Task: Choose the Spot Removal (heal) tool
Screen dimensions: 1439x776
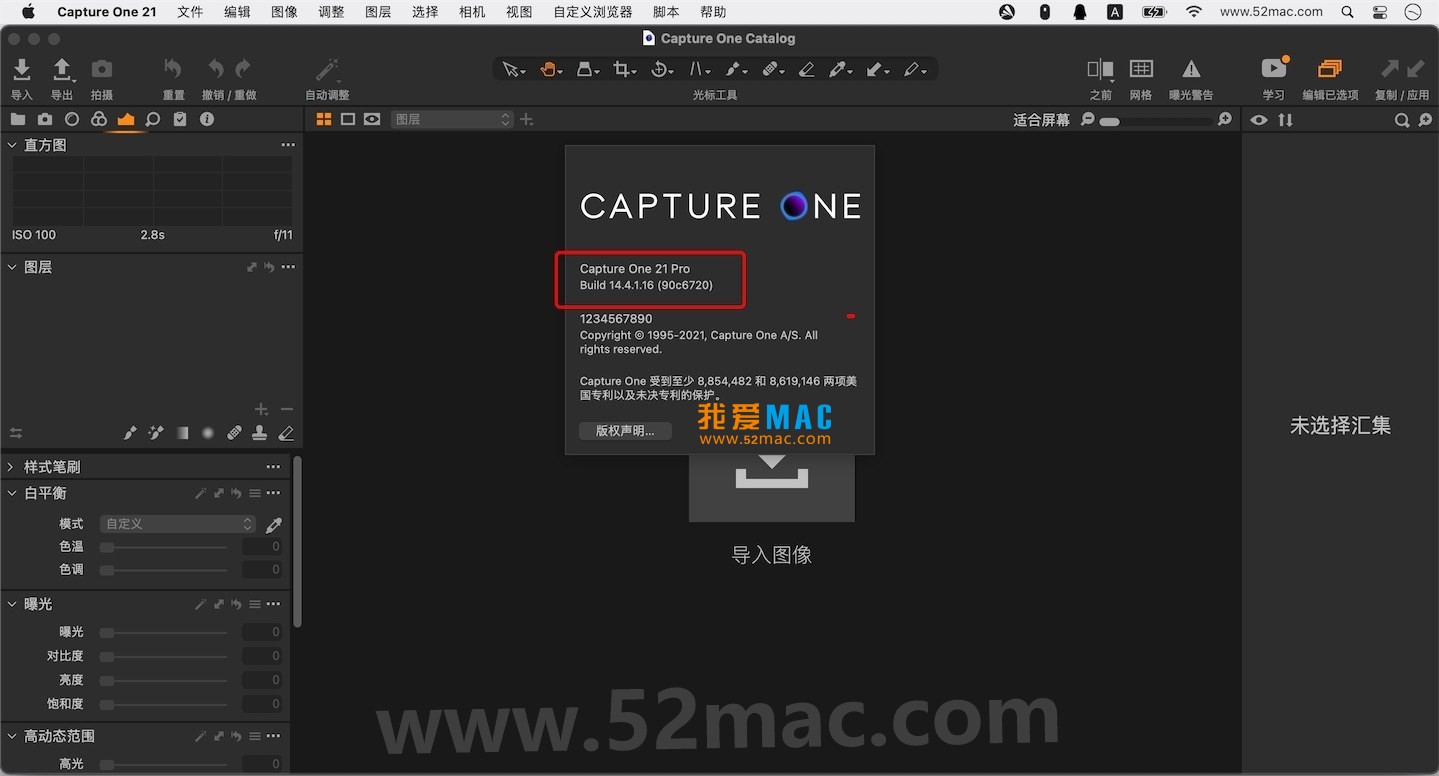Action: point(768,69)
